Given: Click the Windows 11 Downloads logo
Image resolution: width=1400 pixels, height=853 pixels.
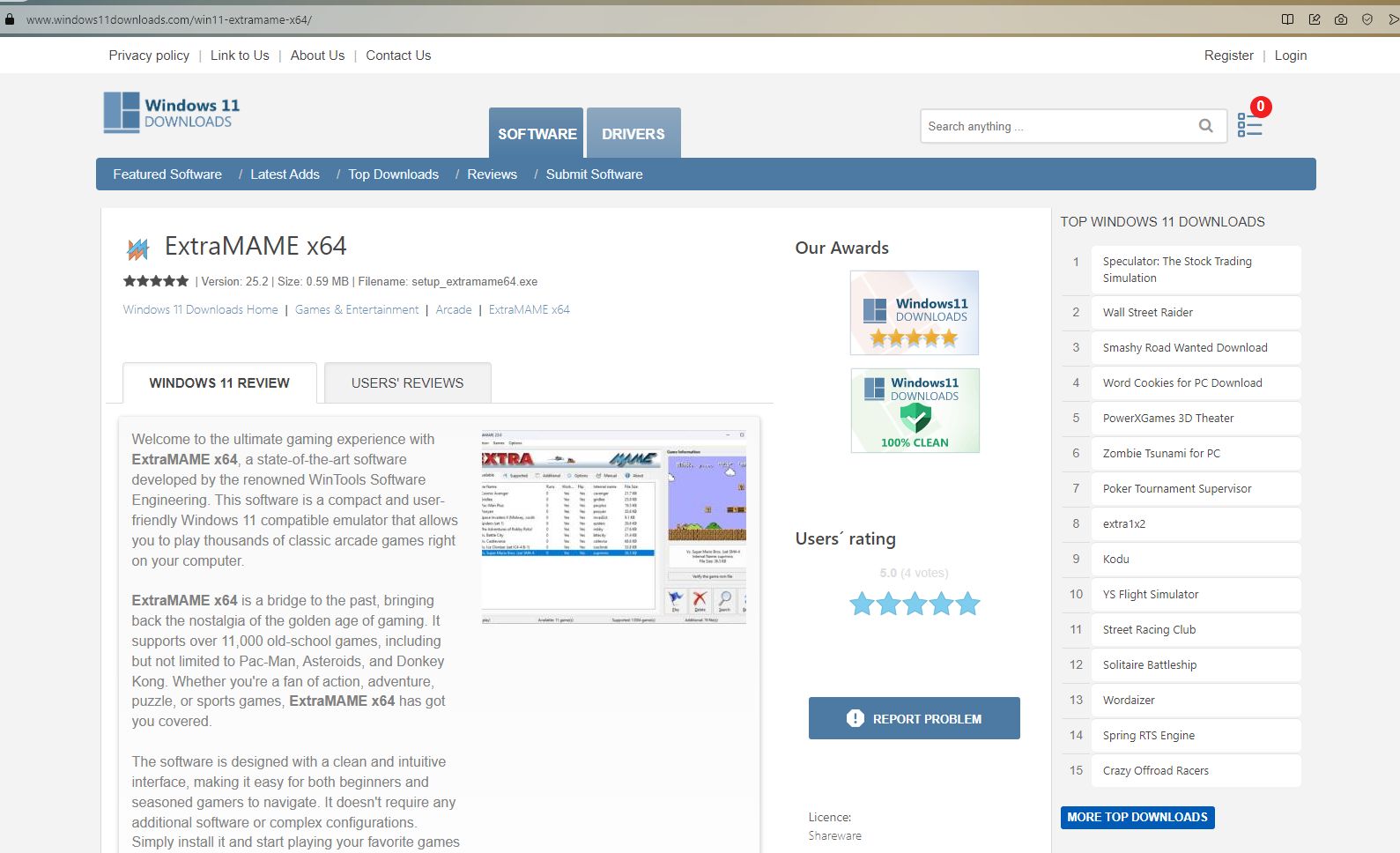Looking at the screenshot, I should tap(172, 113).
